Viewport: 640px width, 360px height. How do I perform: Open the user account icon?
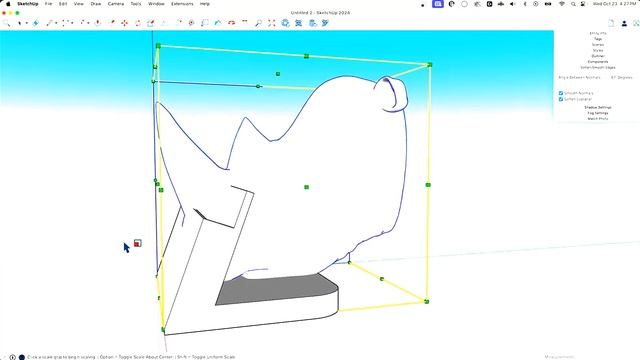click(624, 24)
